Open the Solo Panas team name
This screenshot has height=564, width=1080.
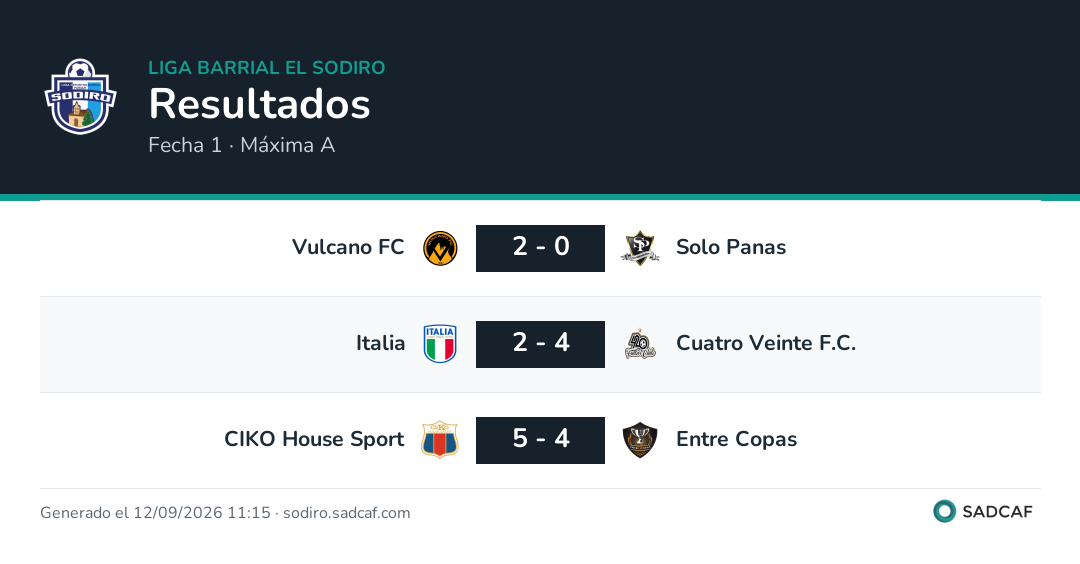click(731, 247)
